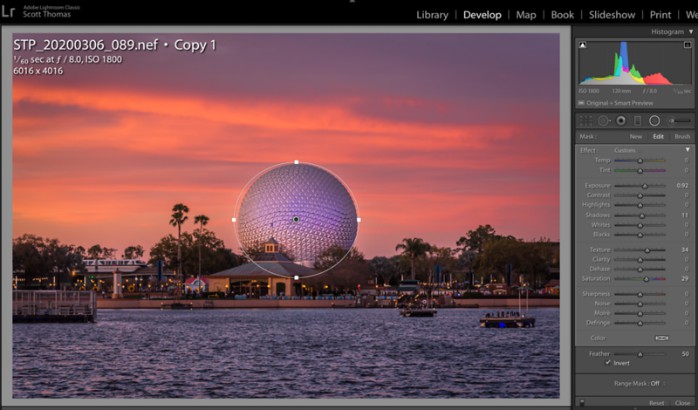
Task: Uncheck the Invert checkbox
Action: tap(608, 363)
